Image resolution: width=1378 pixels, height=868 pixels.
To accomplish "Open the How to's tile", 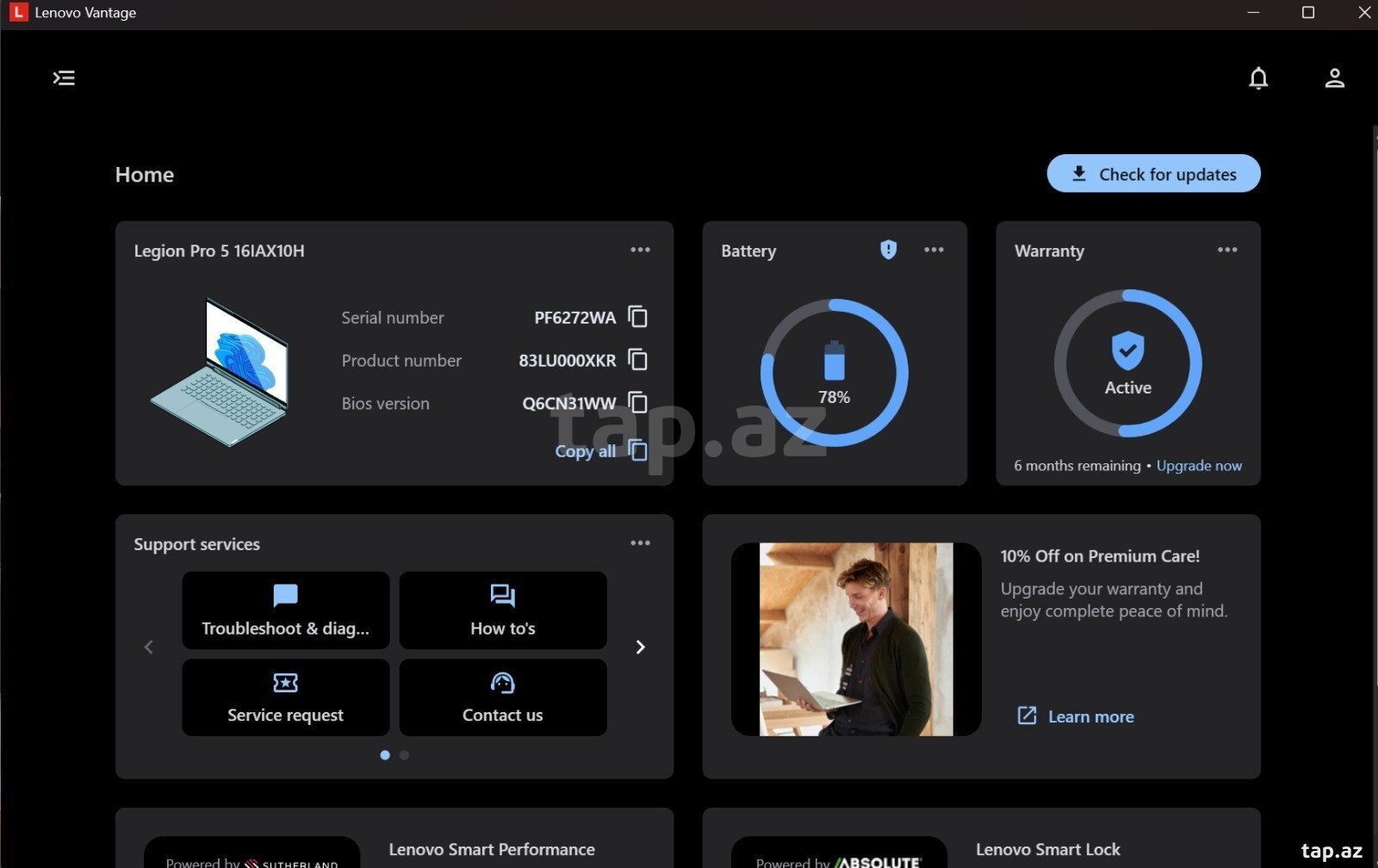I will pos(503,610).
